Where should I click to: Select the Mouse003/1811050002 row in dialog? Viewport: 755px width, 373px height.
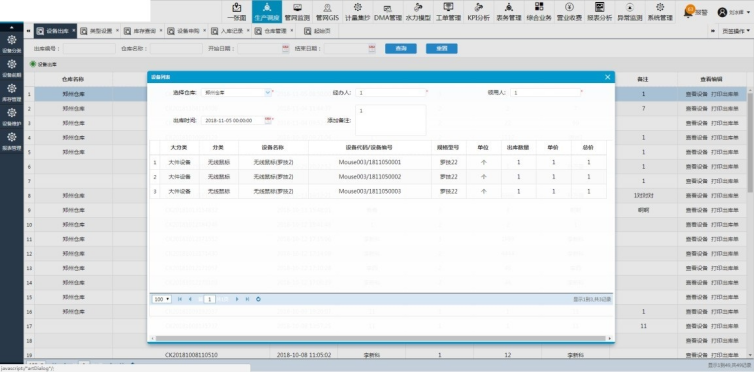[x=378, y=177]
